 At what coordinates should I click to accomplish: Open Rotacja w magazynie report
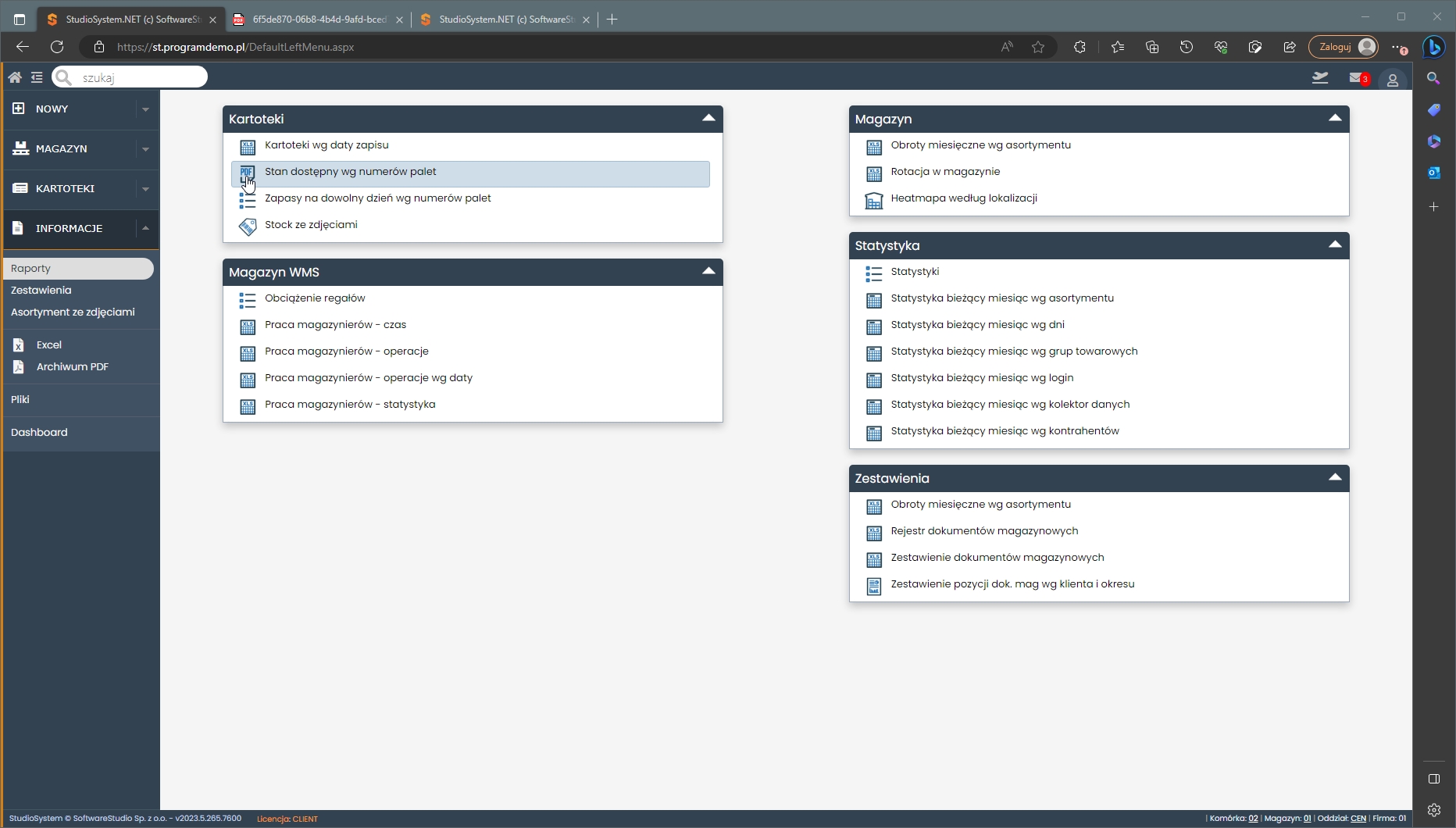[945, 172]
